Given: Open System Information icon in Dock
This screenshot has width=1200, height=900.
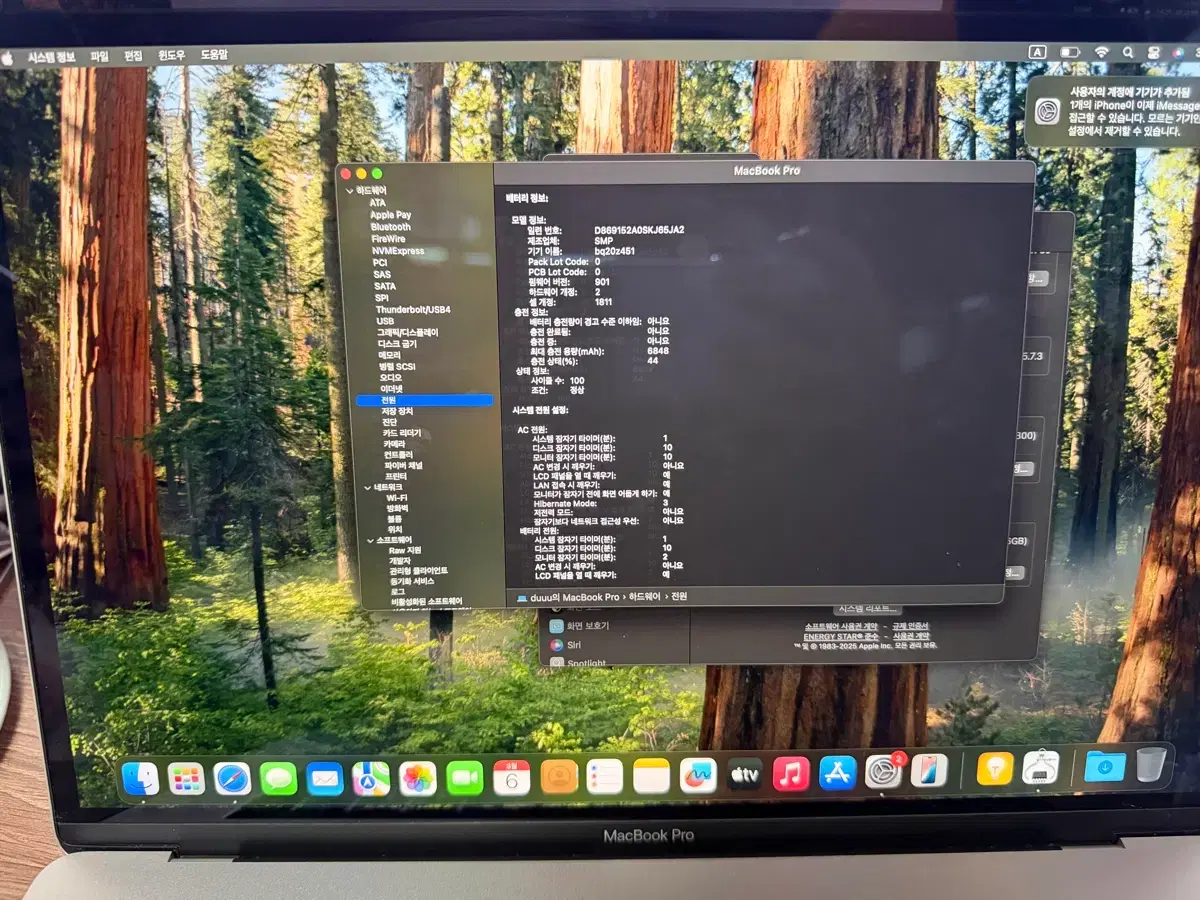Looking at the screenshot, I should (x=1041, y=767).
